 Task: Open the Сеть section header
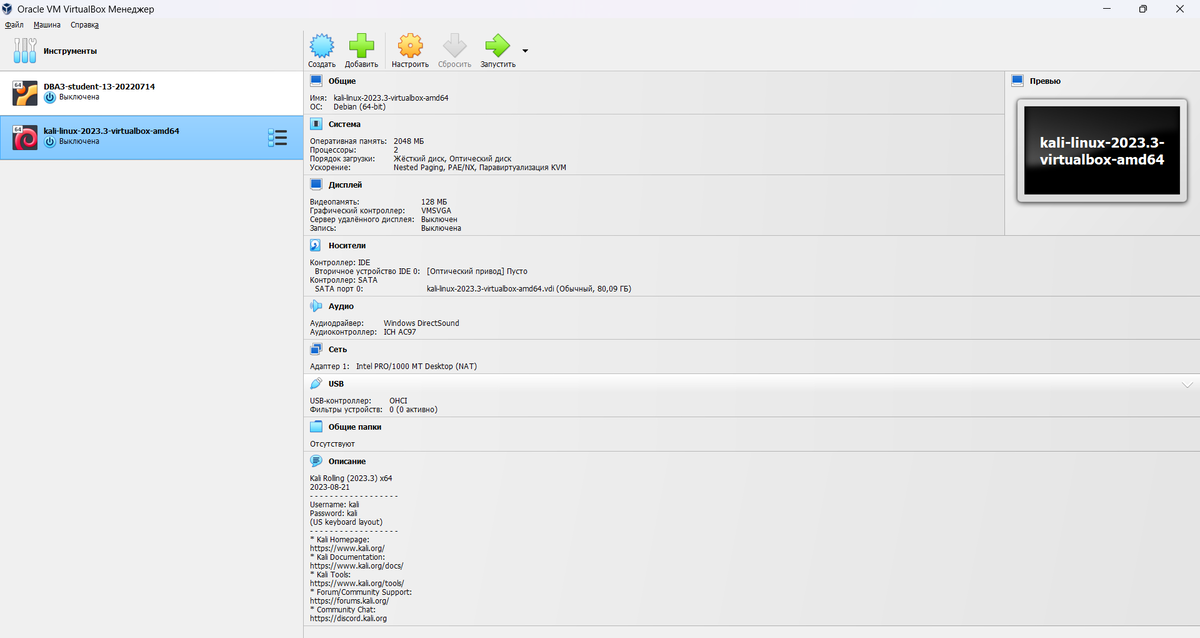pyautogui.click(x=338, y=349)
